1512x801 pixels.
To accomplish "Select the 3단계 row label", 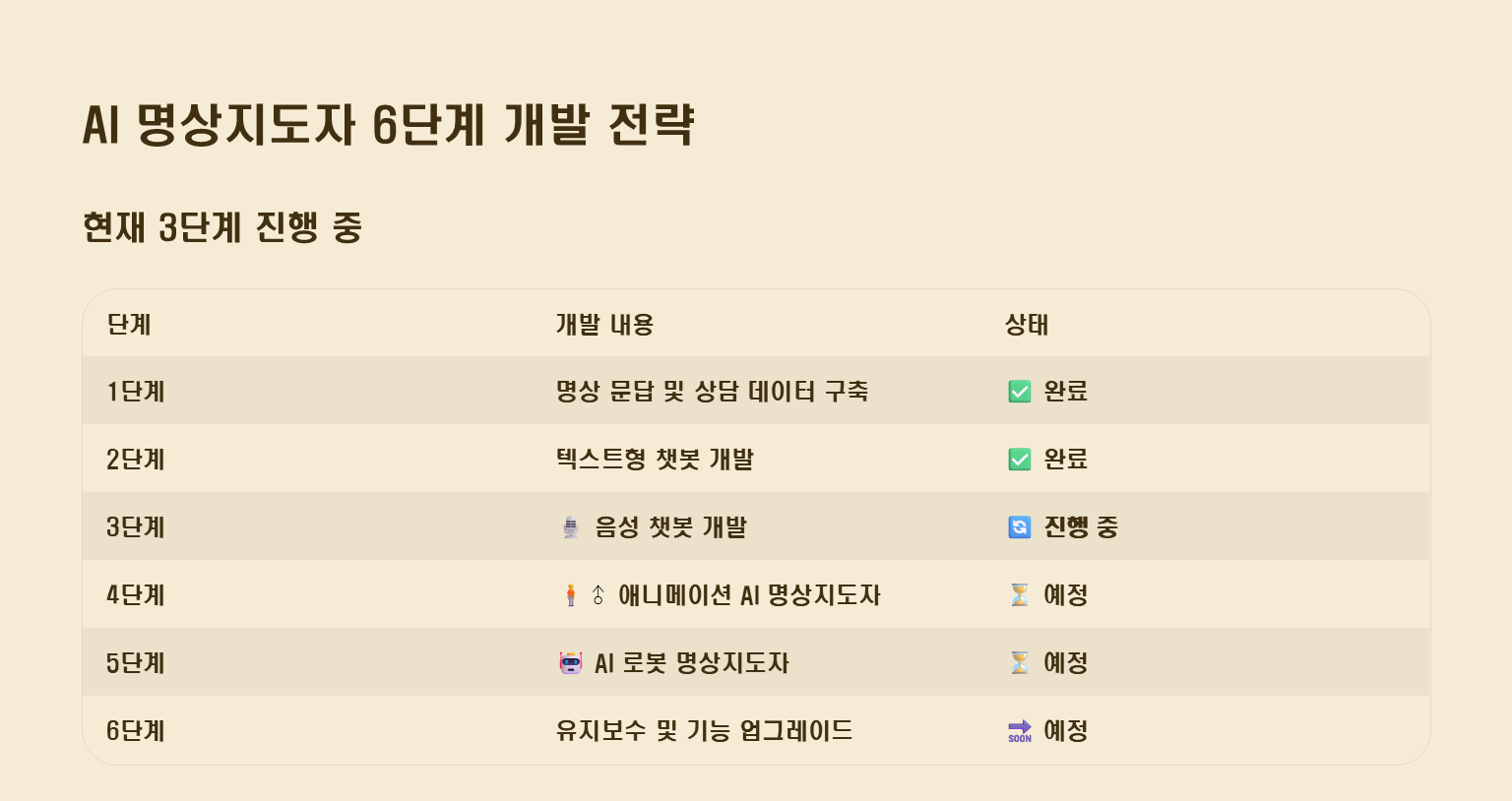I will 136,527.
